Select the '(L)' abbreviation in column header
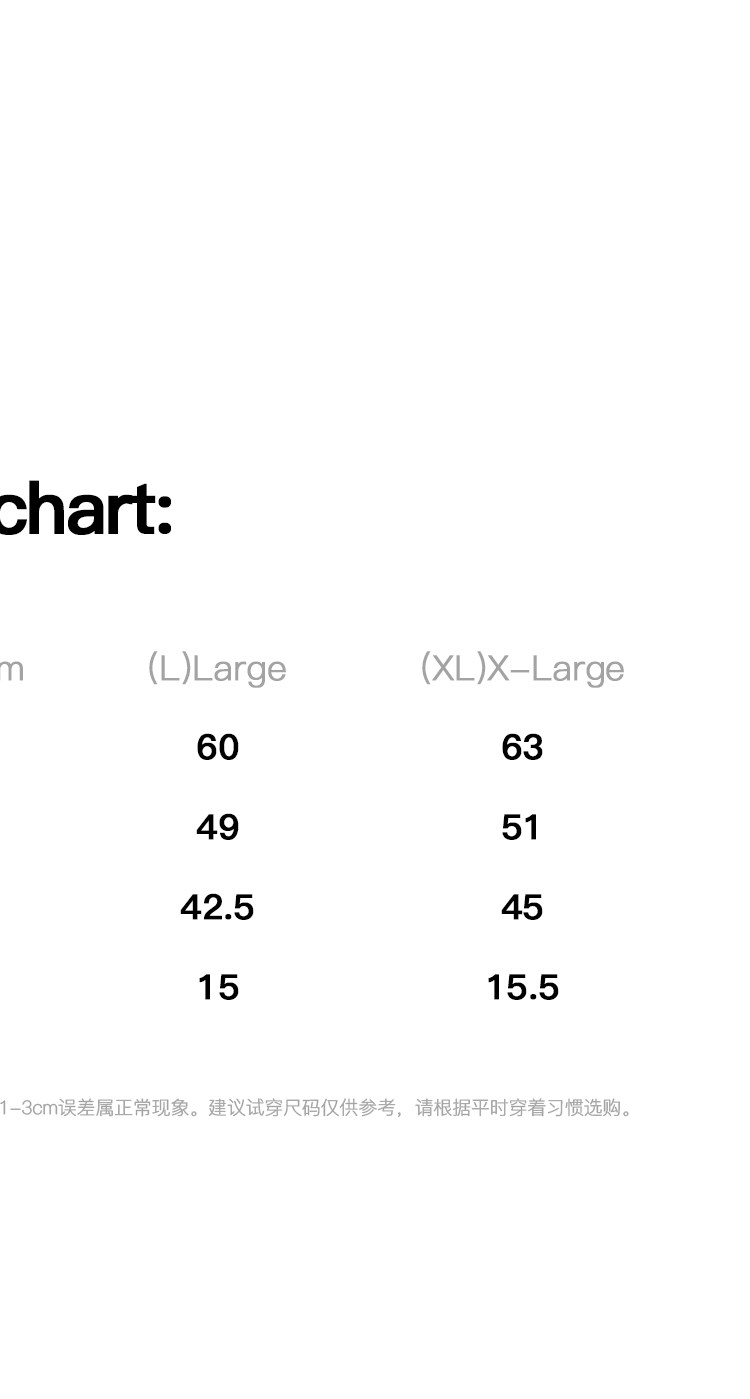The width and height of the screenshot is (750, 1399). pos(168,668)
